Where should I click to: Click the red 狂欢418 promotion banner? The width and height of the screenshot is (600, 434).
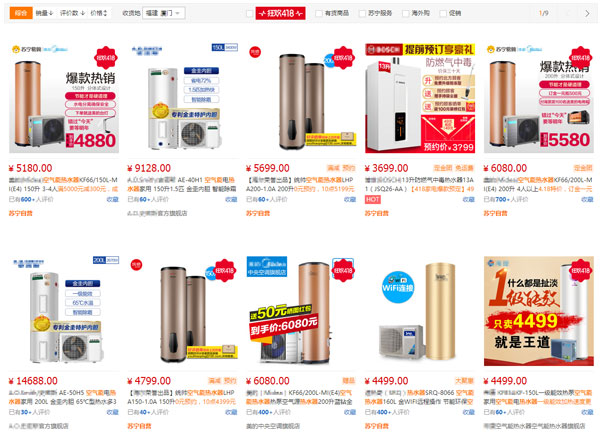click(280, 13)
